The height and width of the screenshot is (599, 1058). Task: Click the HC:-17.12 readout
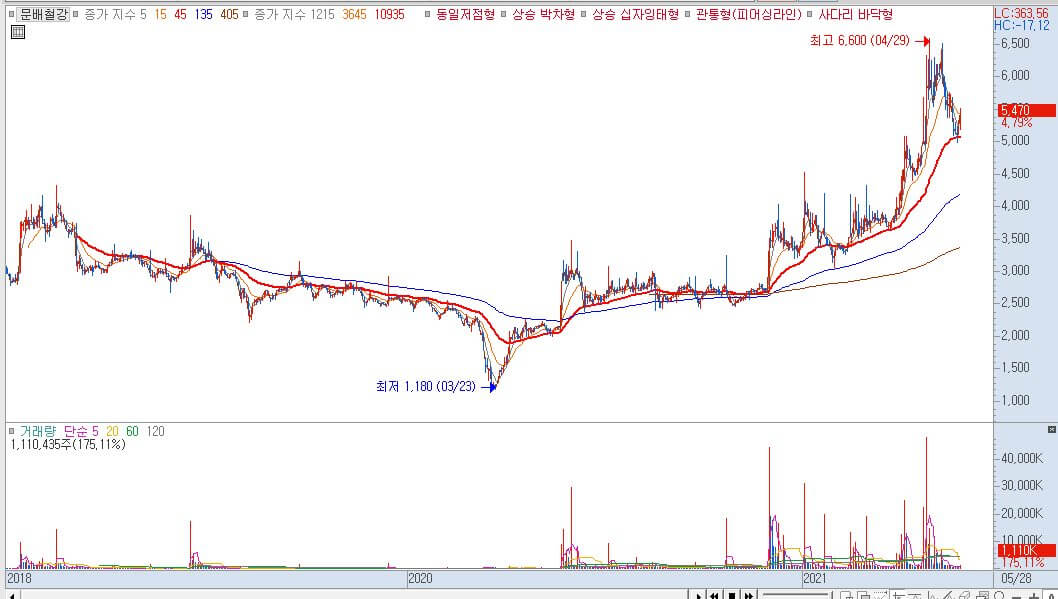pyautogui.click(x=1022, y=26)
